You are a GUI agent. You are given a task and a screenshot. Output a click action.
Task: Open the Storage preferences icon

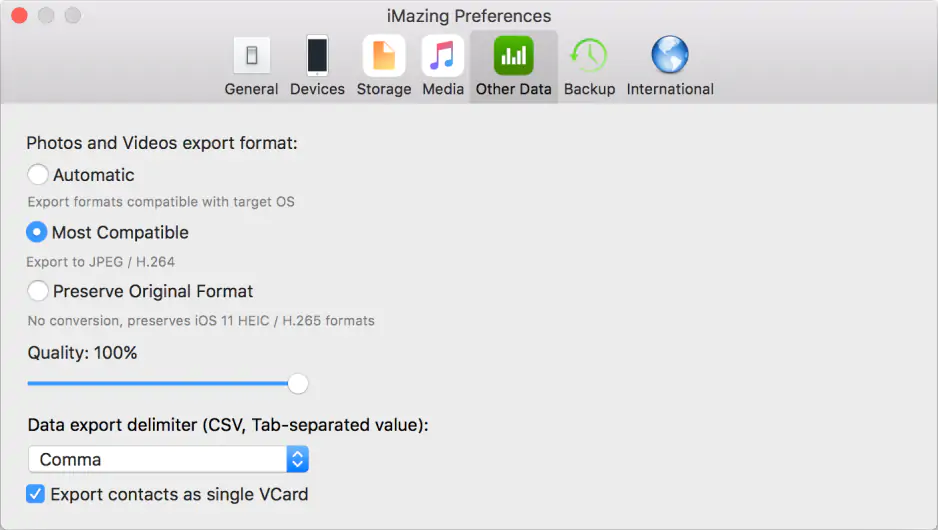click(384, 55)
